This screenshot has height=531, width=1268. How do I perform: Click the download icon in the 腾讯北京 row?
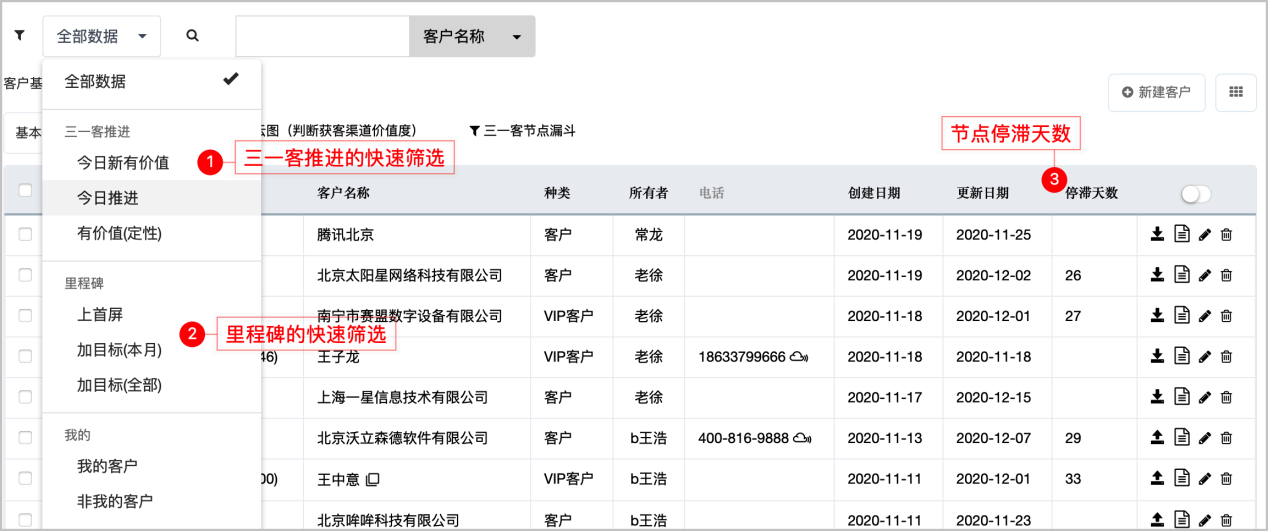click(x=1157, y=234)
